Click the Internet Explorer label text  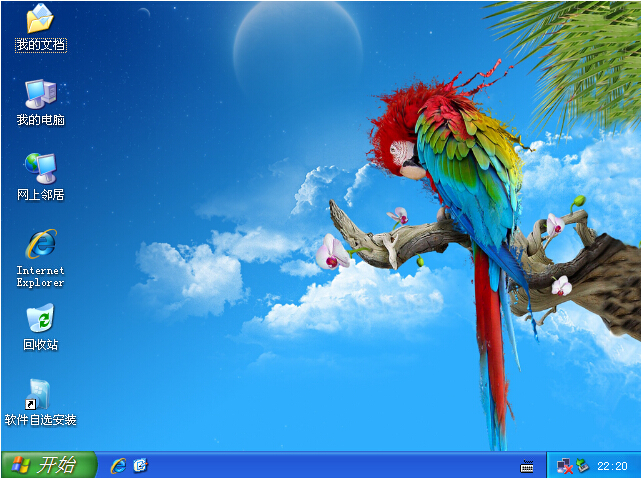(x=40, y=276)
